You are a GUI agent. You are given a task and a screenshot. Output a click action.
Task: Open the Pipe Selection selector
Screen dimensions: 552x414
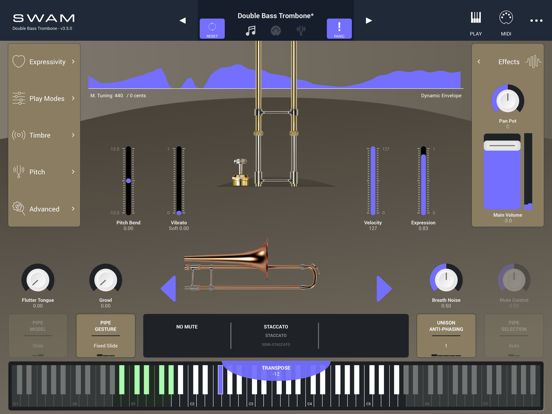click(x=514, y=335)
